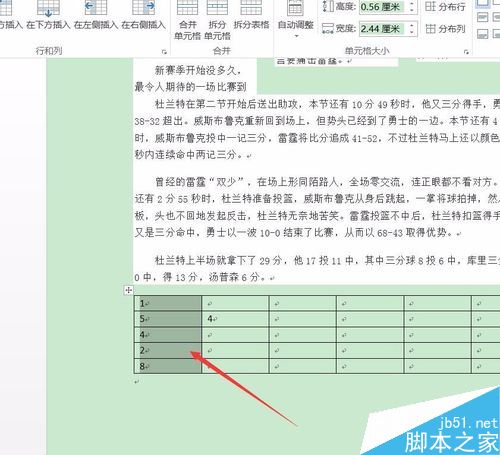Click Distribute Rows (分布行) button
The height and width of the screenshot is (455, 500).
(x=445, y=7)
